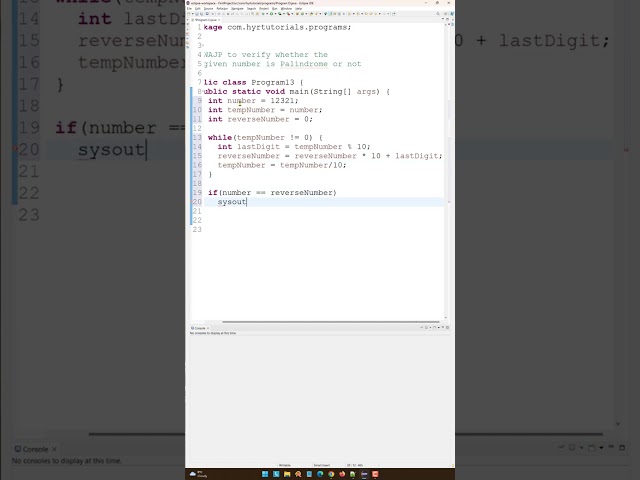Open the Refactor menu
The height and width of the screenshot is (480, 640).
(x=222, y=9)
